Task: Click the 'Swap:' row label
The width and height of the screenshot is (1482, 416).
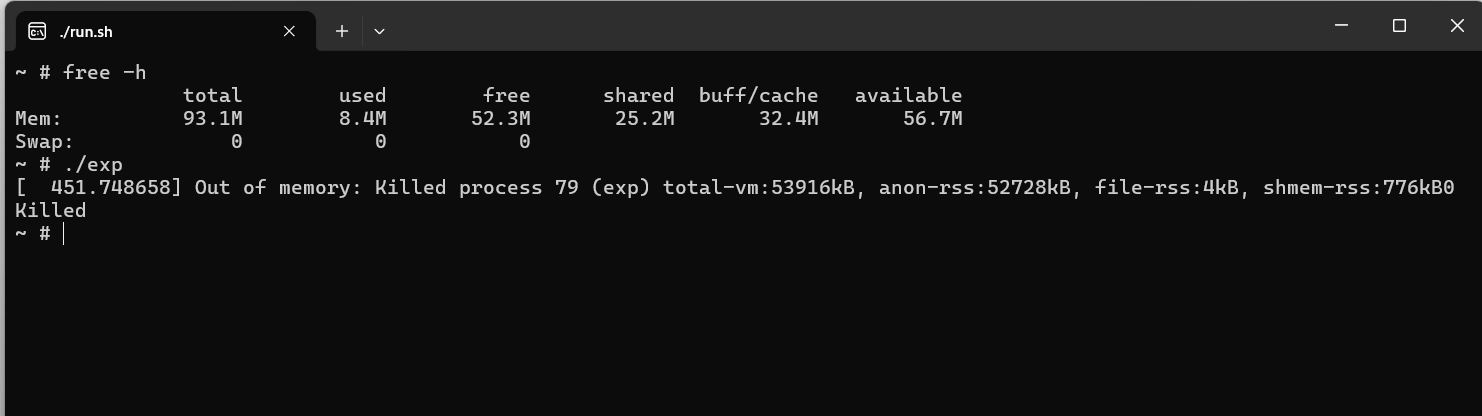Action: (x=44, y=142)
